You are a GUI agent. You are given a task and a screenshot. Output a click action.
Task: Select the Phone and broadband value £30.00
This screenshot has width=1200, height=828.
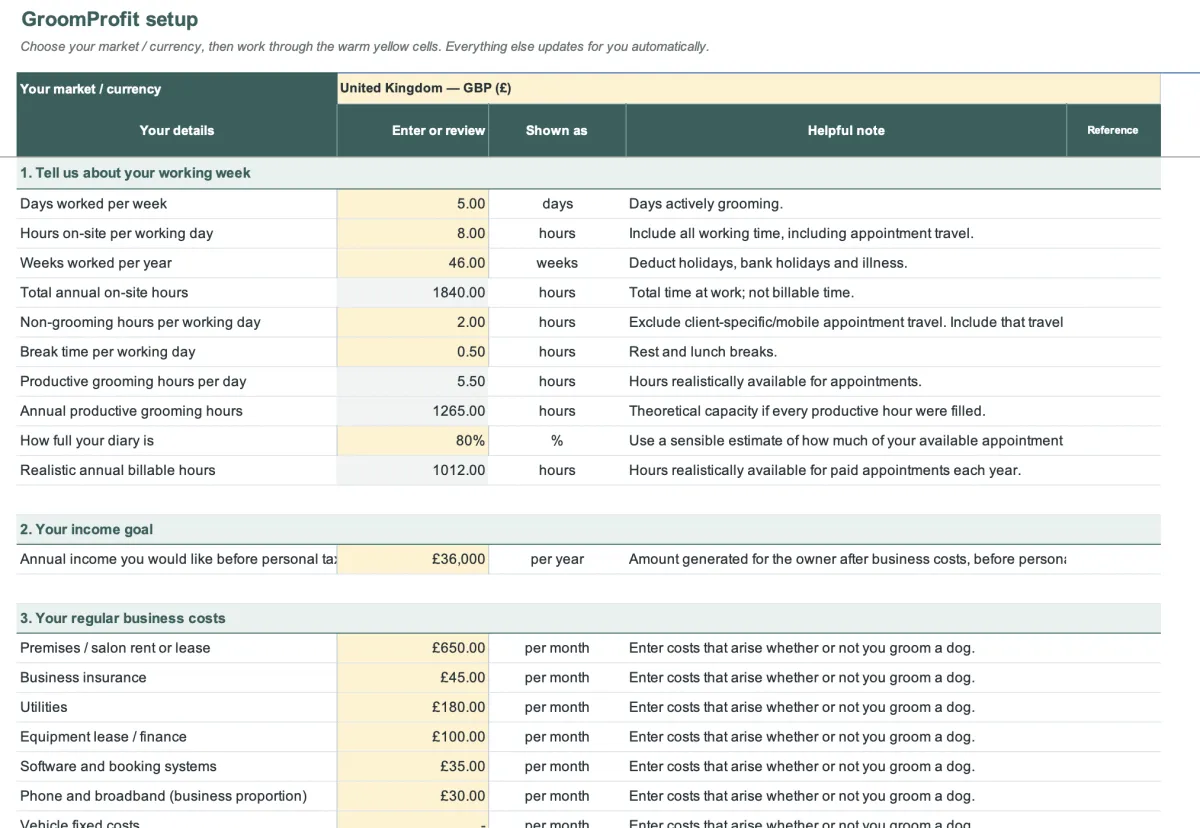point(412,796)
